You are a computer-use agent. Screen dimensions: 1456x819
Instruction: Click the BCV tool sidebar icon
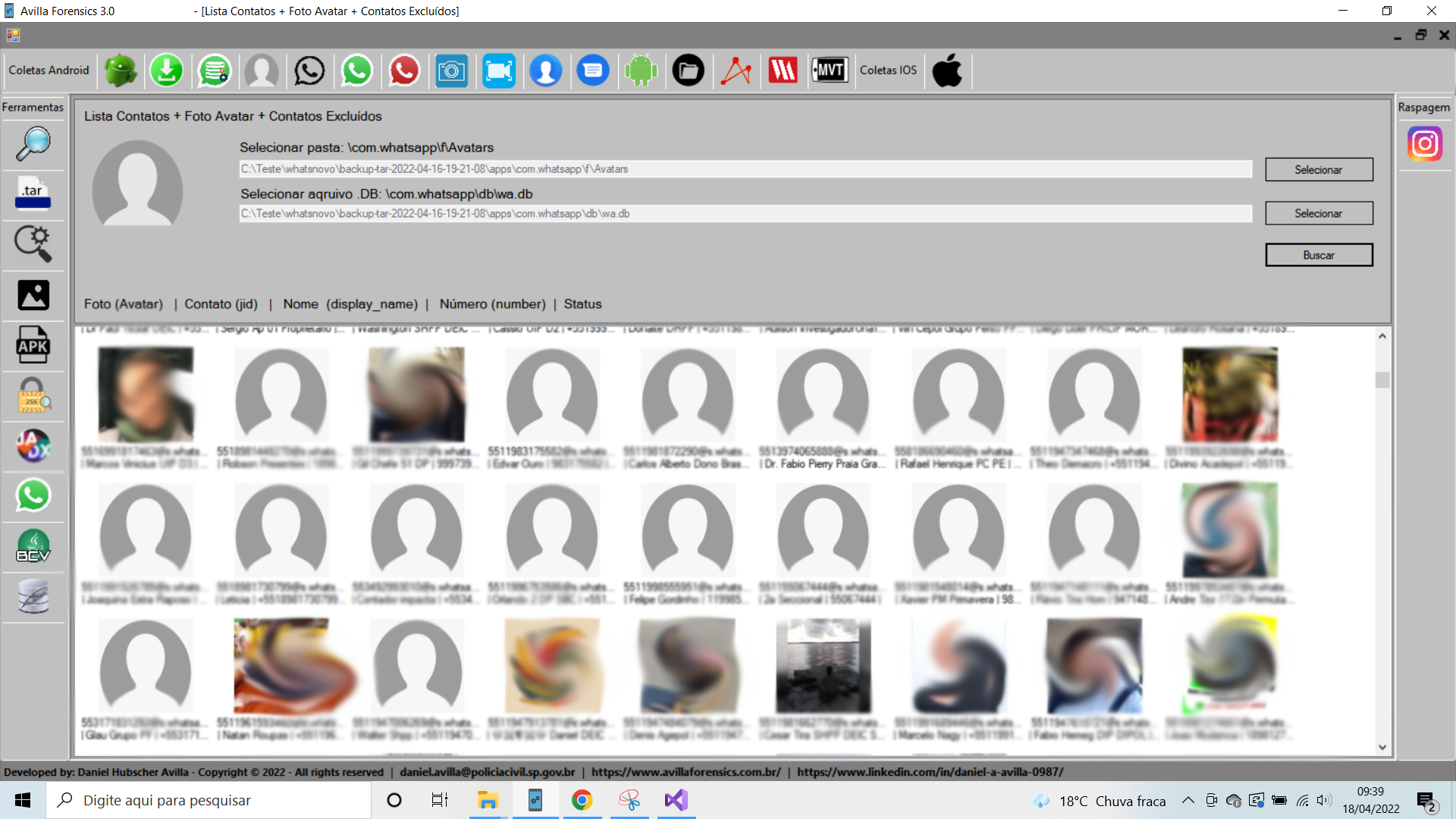coord(33,546)
